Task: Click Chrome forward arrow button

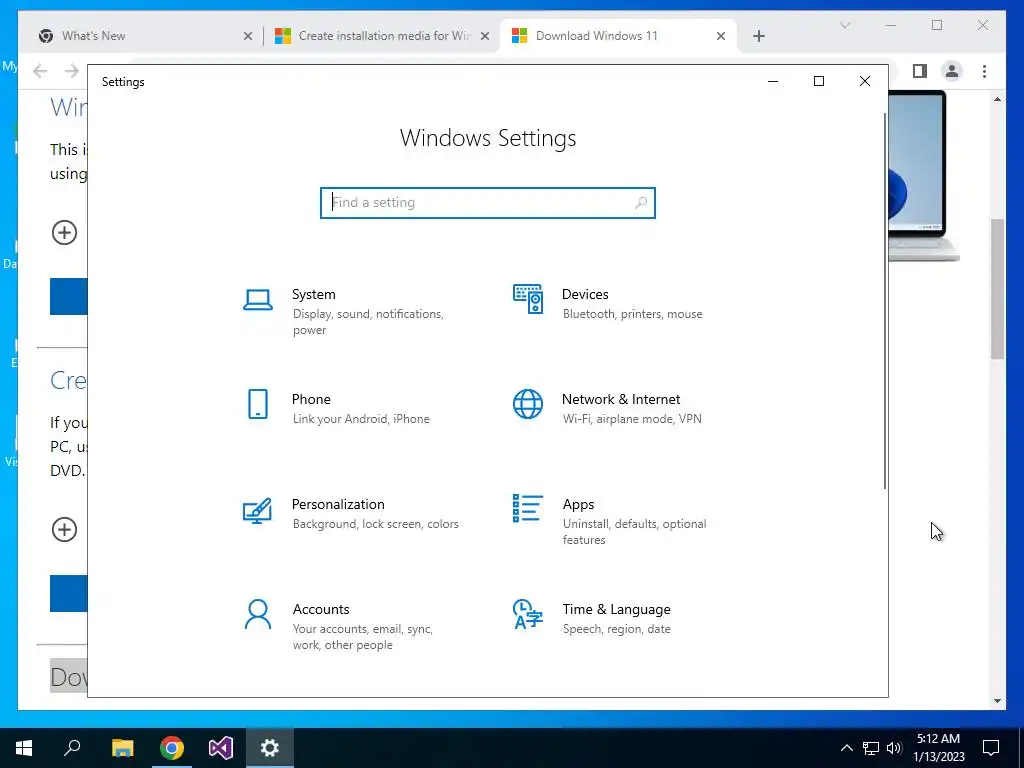Action: 72,71
